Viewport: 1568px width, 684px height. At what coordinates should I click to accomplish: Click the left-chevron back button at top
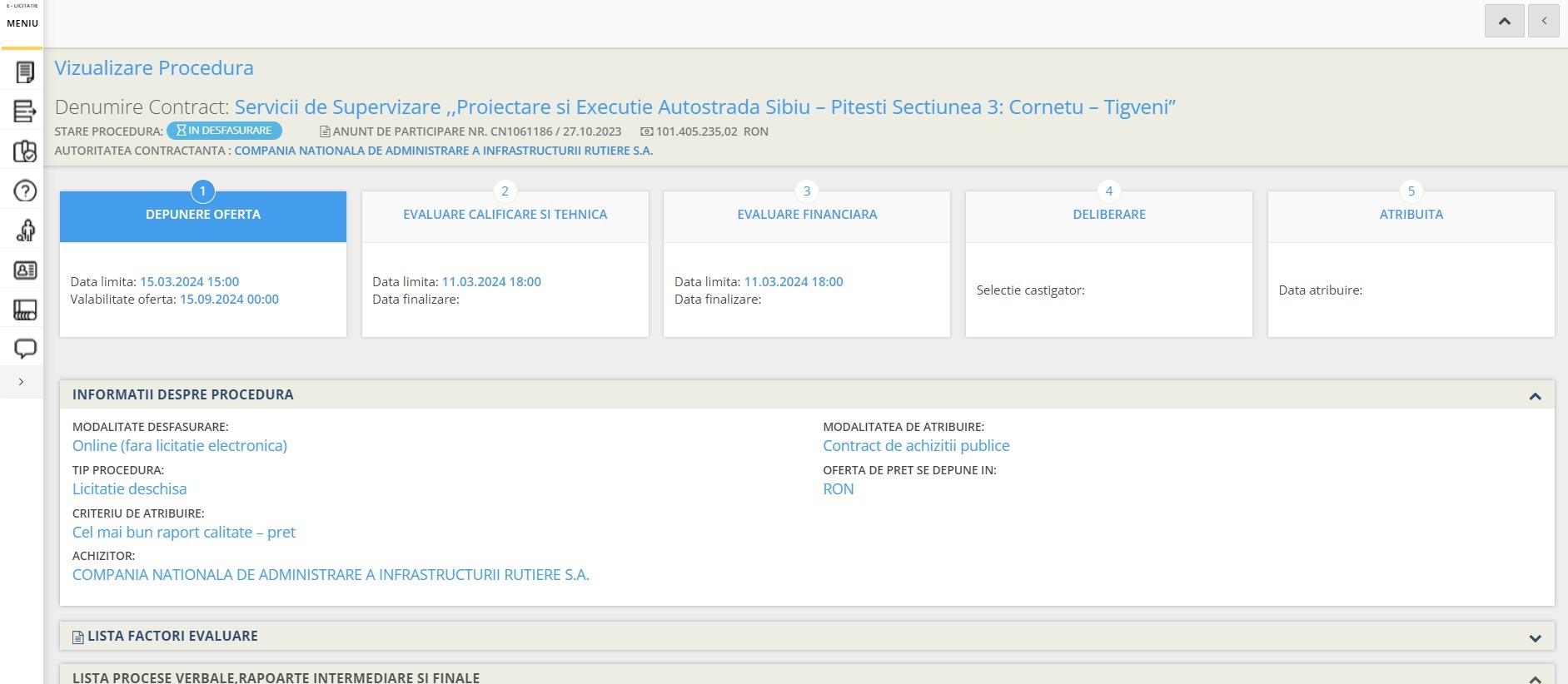pos(1543,21)
